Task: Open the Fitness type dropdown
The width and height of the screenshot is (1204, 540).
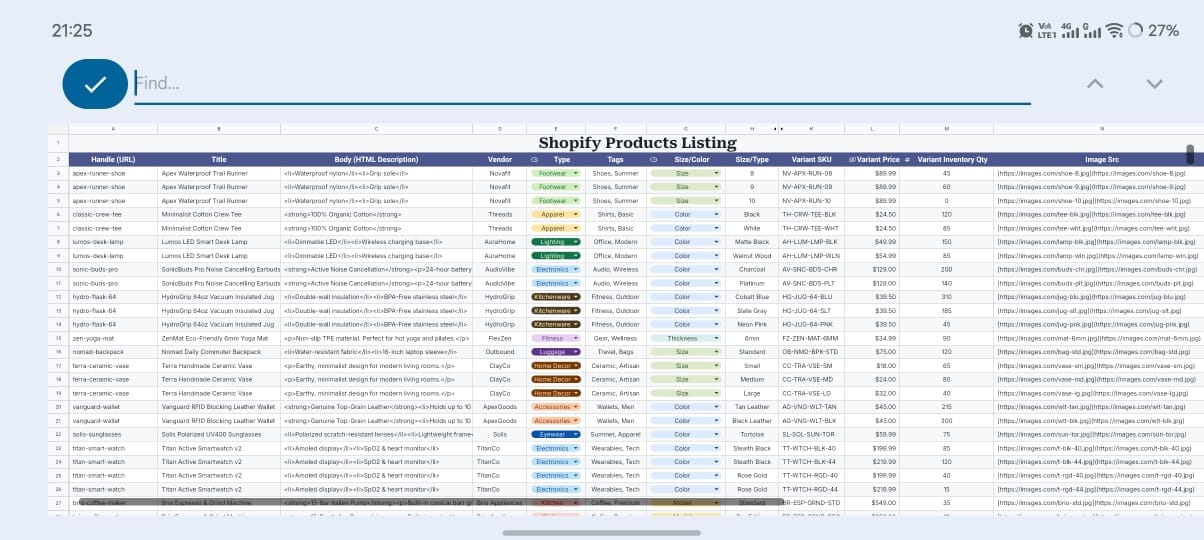Action: coord(556,338)
